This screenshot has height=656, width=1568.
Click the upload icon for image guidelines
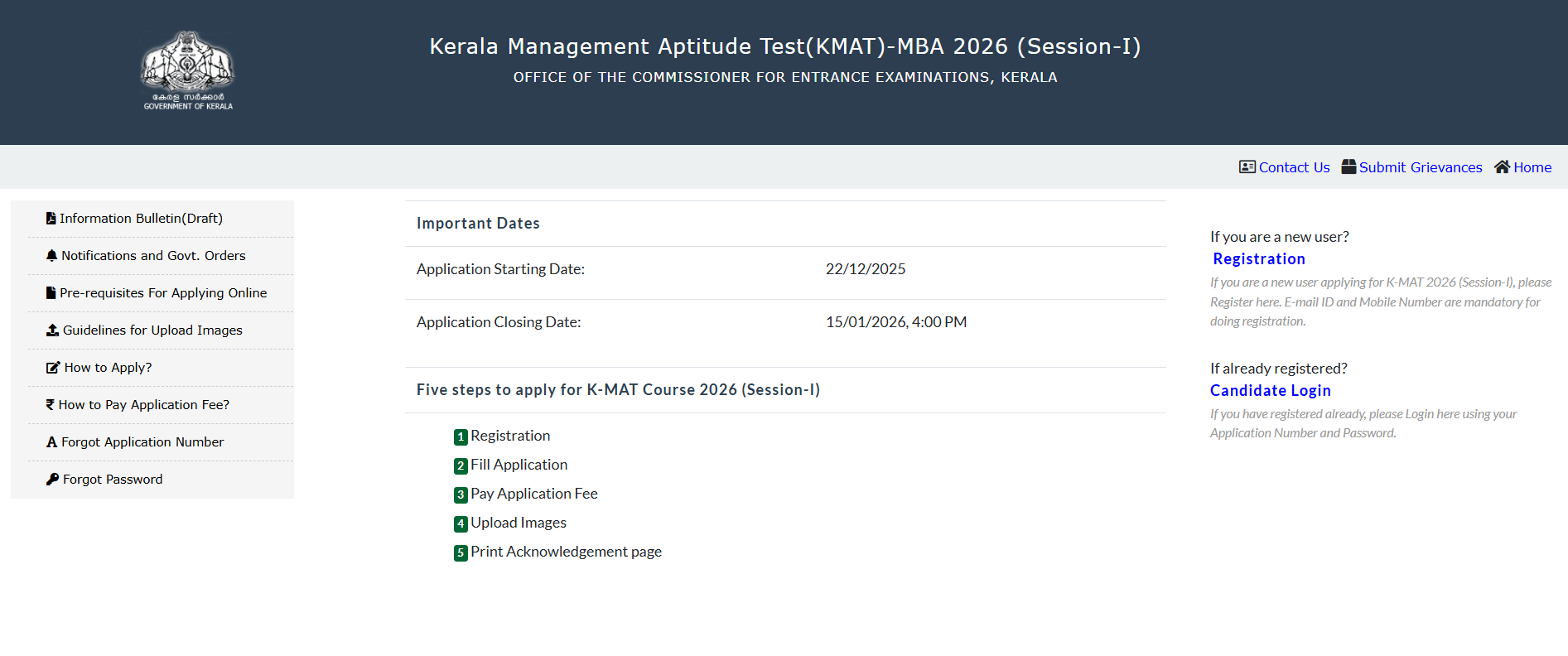pos(53,330)
